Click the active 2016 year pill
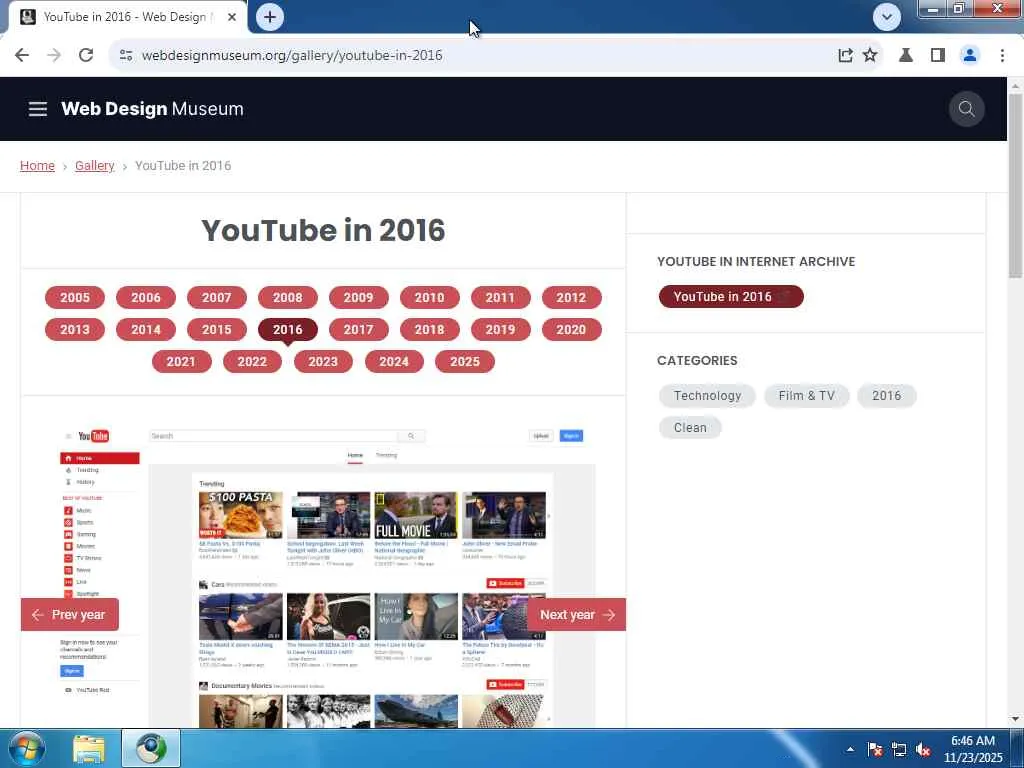 [x=287, y=330]
